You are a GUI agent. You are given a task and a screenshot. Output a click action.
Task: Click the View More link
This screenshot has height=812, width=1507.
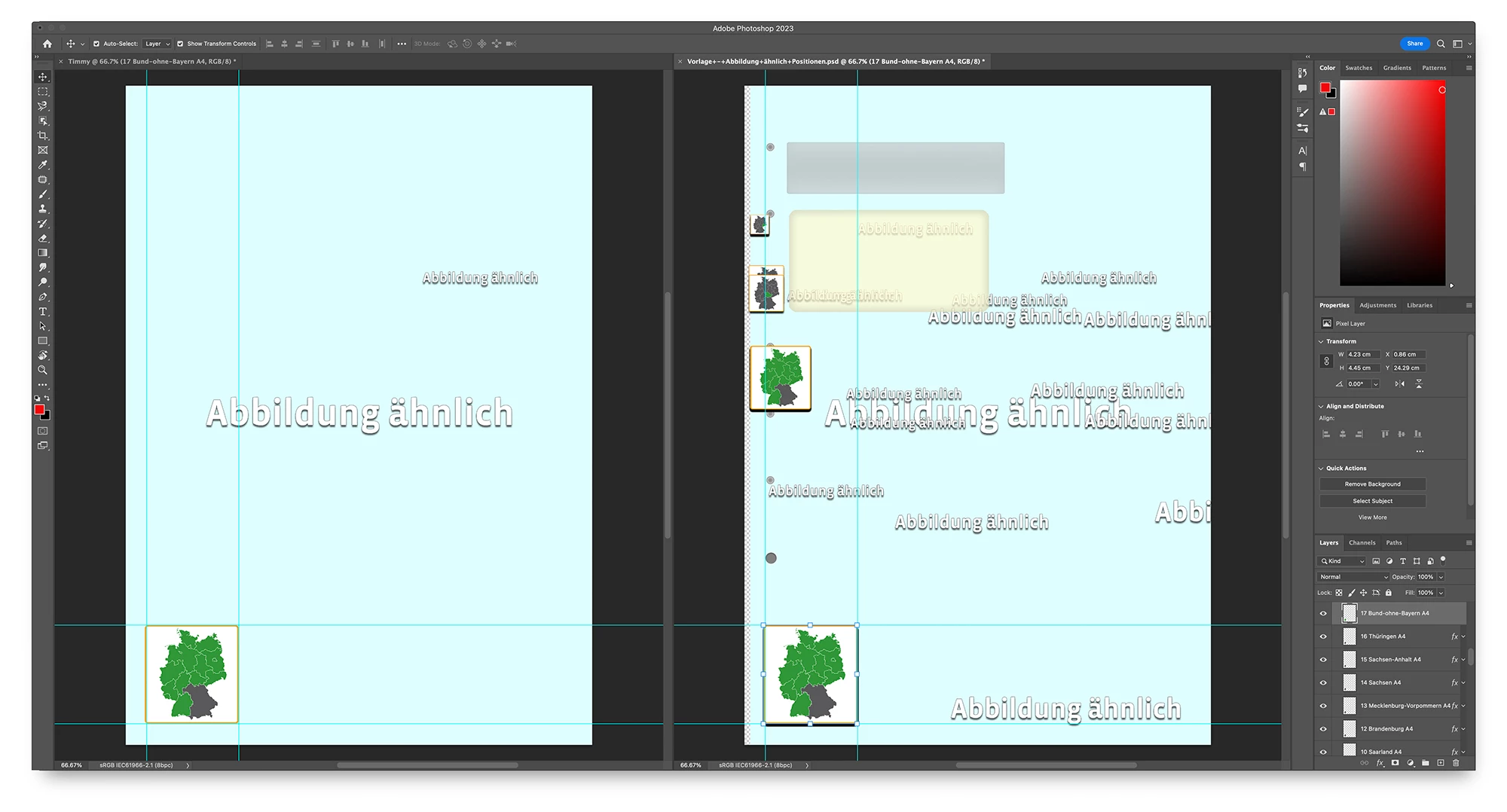[x=1372, y=517]
